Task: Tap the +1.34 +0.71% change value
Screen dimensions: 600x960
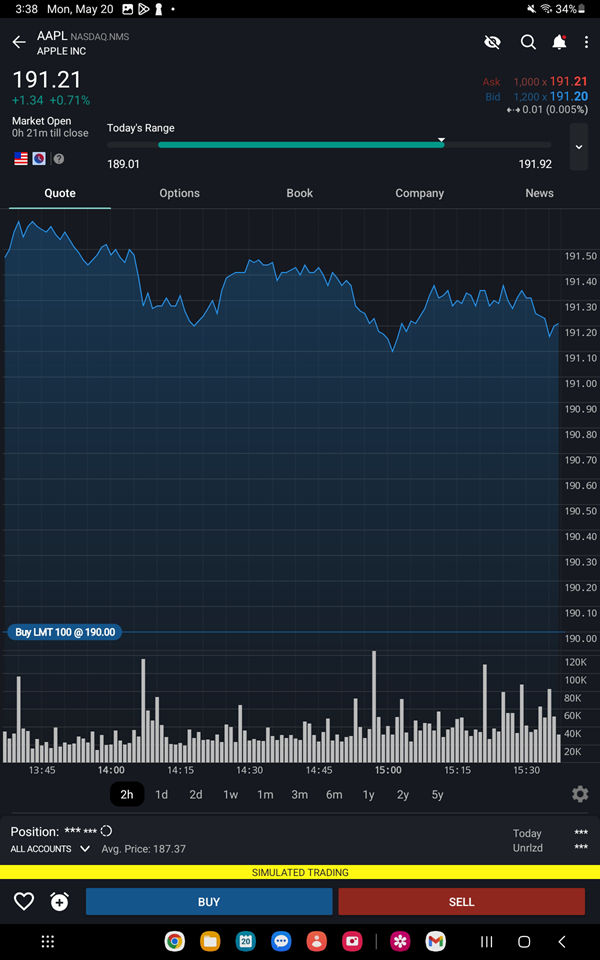Action: pyautogui.click(x=51, y=101)
